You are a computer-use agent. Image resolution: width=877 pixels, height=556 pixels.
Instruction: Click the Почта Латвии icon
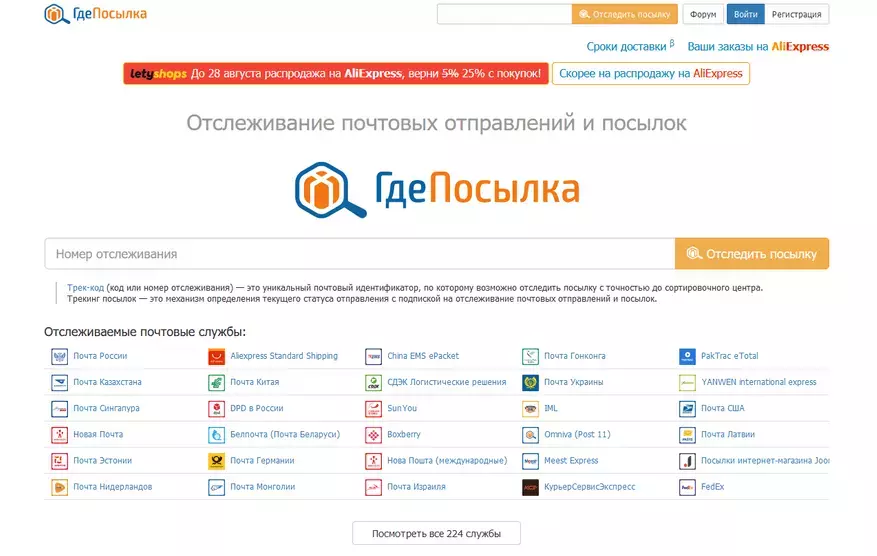click(x=687, y=435)
